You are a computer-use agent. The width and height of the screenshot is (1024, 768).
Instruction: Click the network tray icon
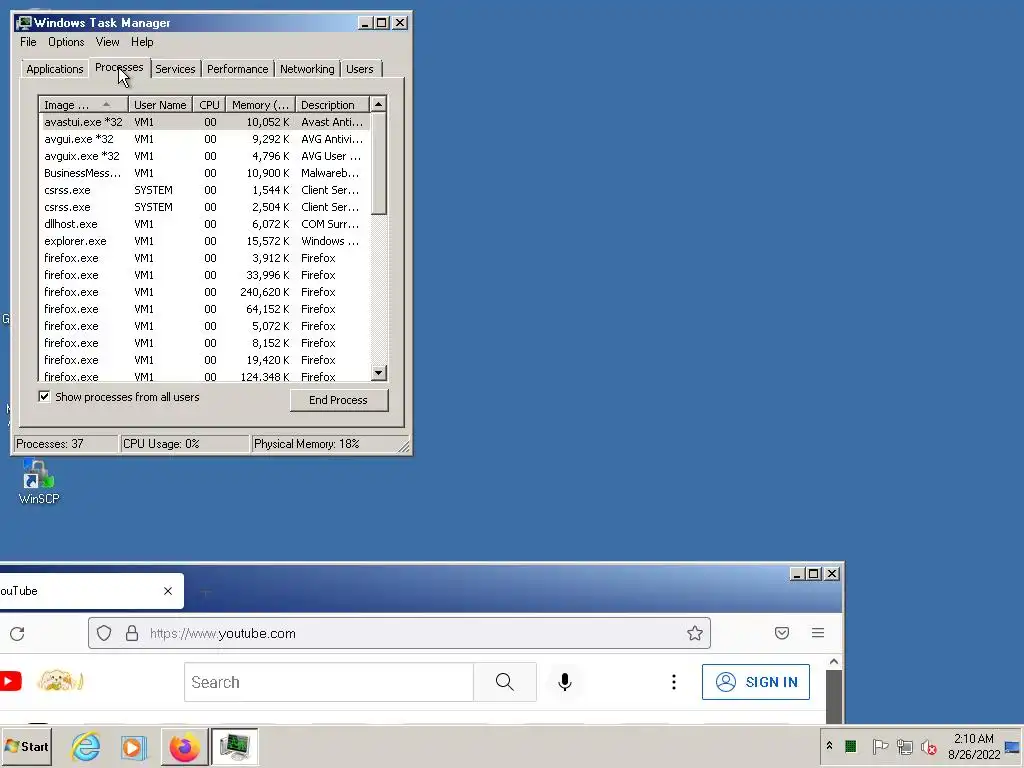tap(904, 746)
